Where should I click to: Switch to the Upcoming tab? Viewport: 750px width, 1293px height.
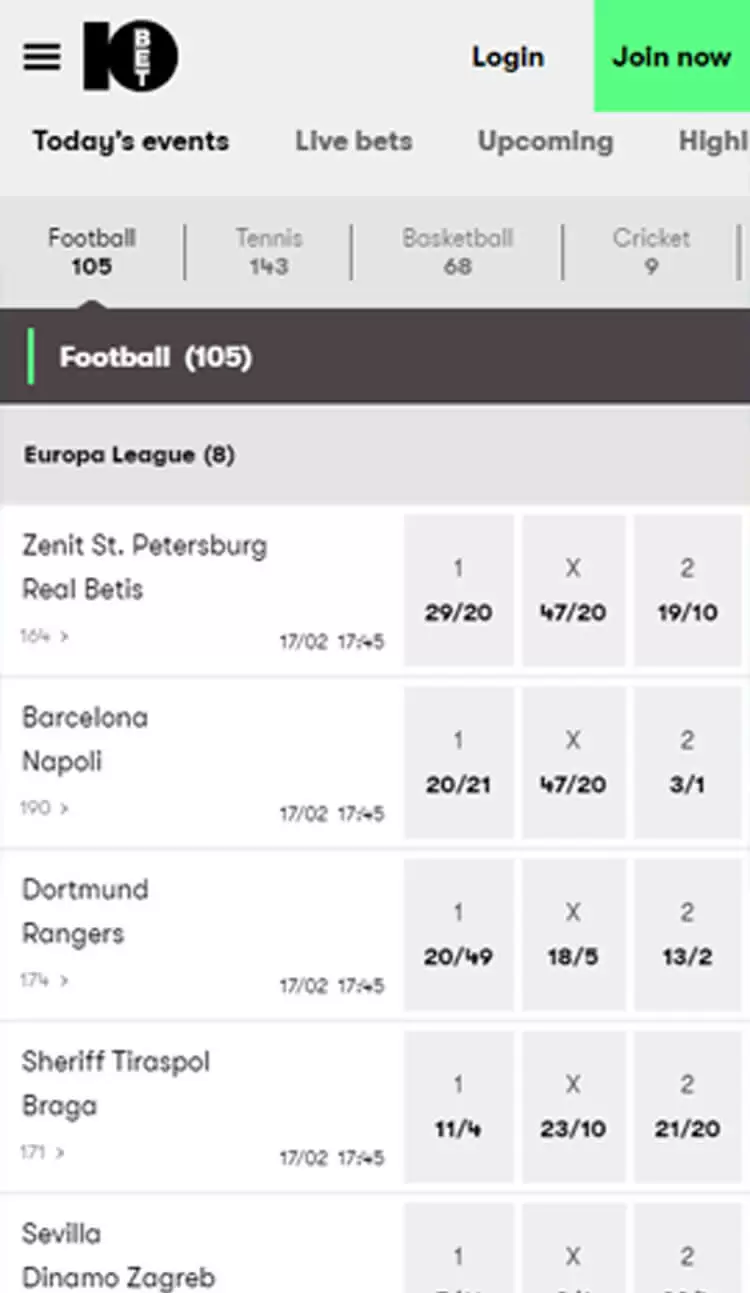(545, 142)
